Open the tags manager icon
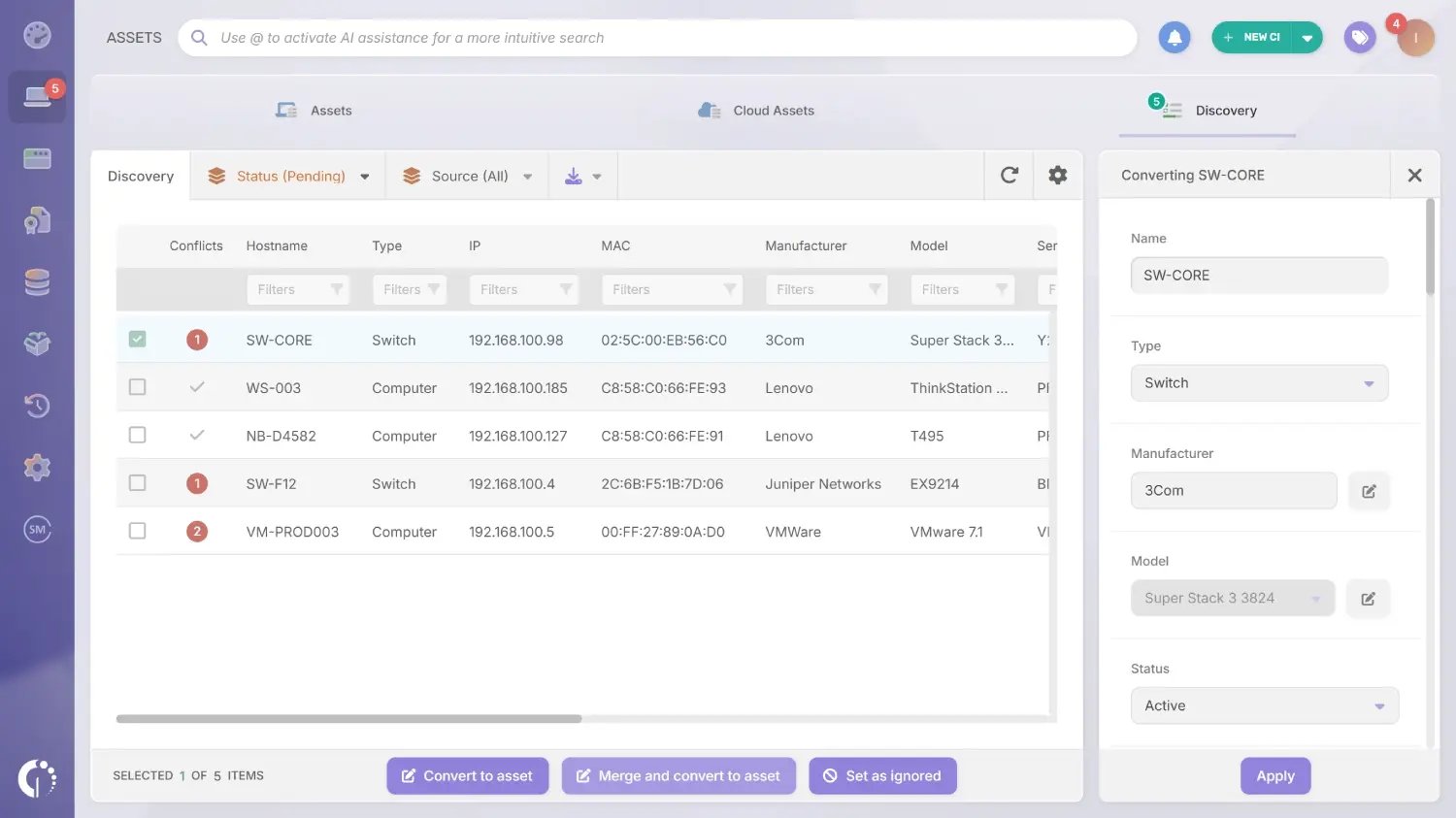 click(x=1359, y=37)
